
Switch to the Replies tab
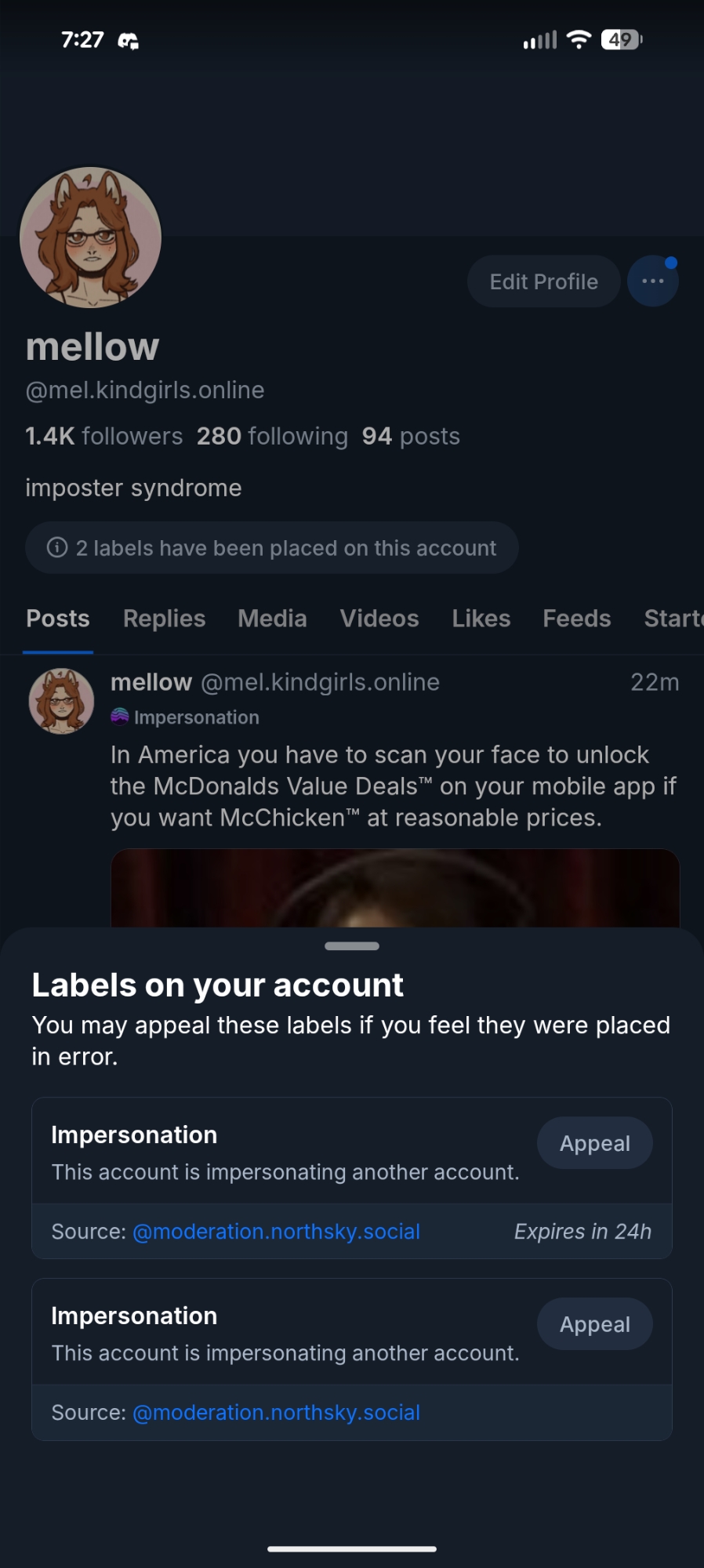click(164, 619)
